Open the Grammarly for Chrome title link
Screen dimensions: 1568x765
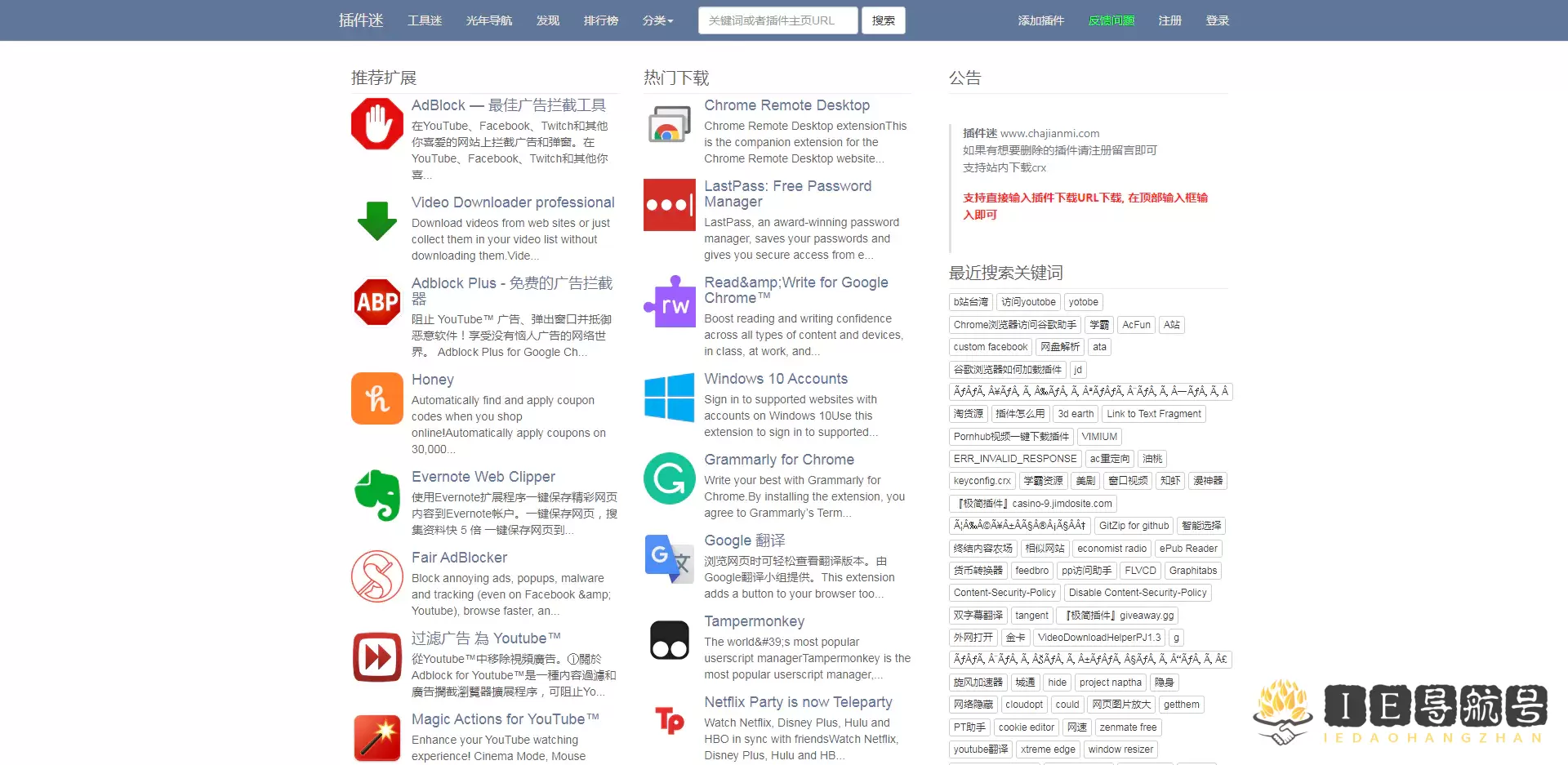pos(779,460)
